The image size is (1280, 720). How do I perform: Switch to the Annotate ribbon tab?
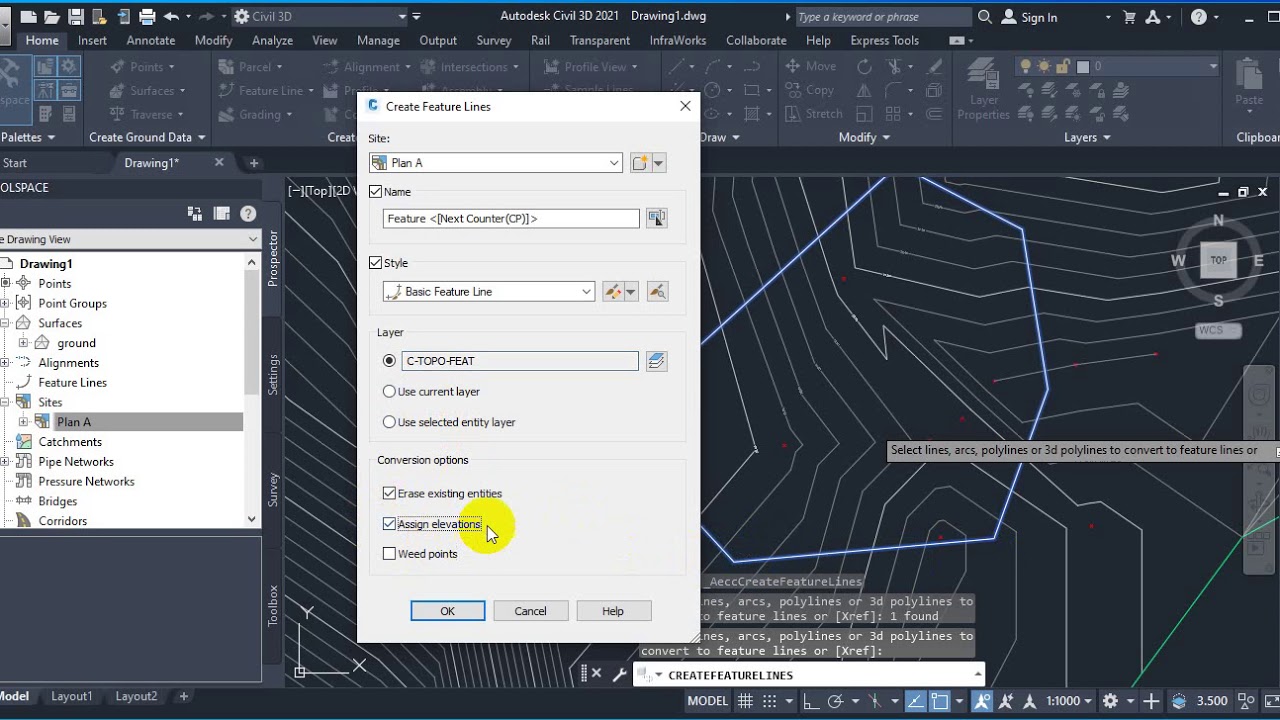tap(151, 40)
